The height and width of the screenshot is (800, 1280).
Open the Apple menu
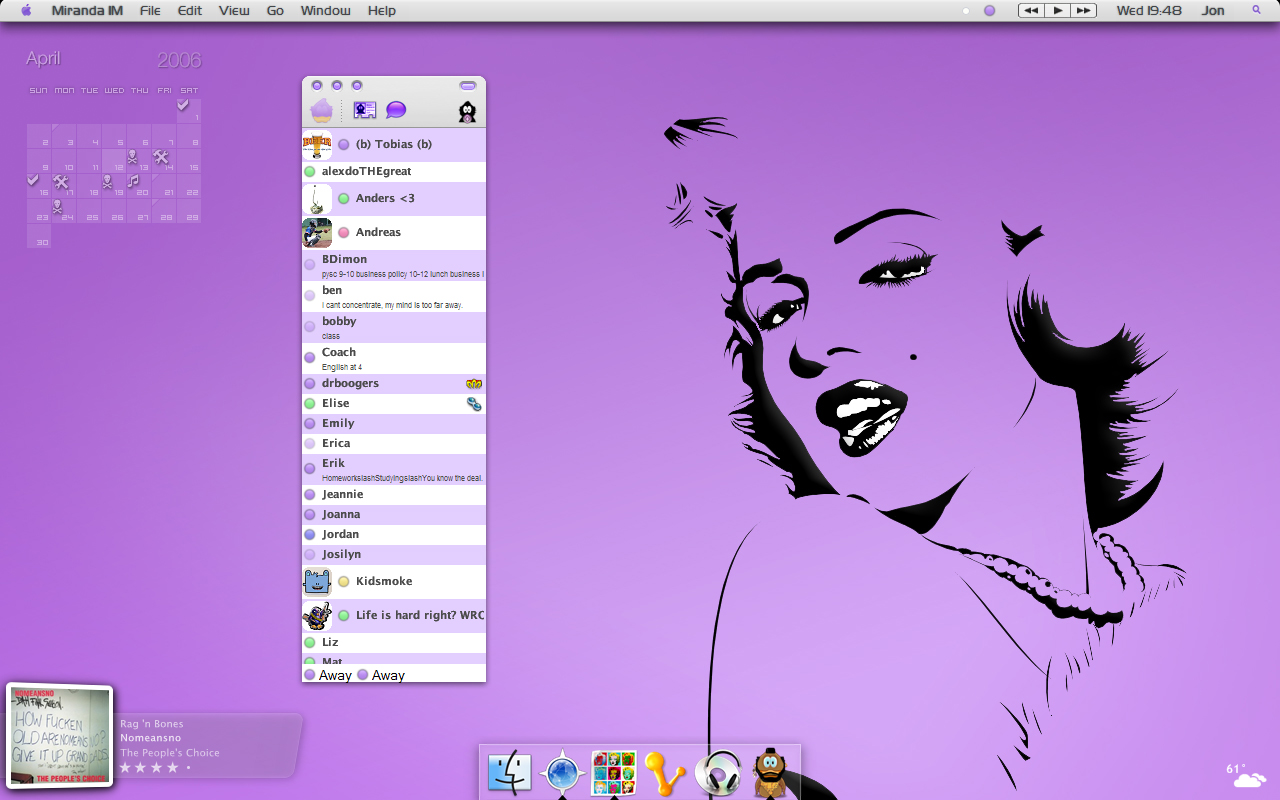pos(26,10)
